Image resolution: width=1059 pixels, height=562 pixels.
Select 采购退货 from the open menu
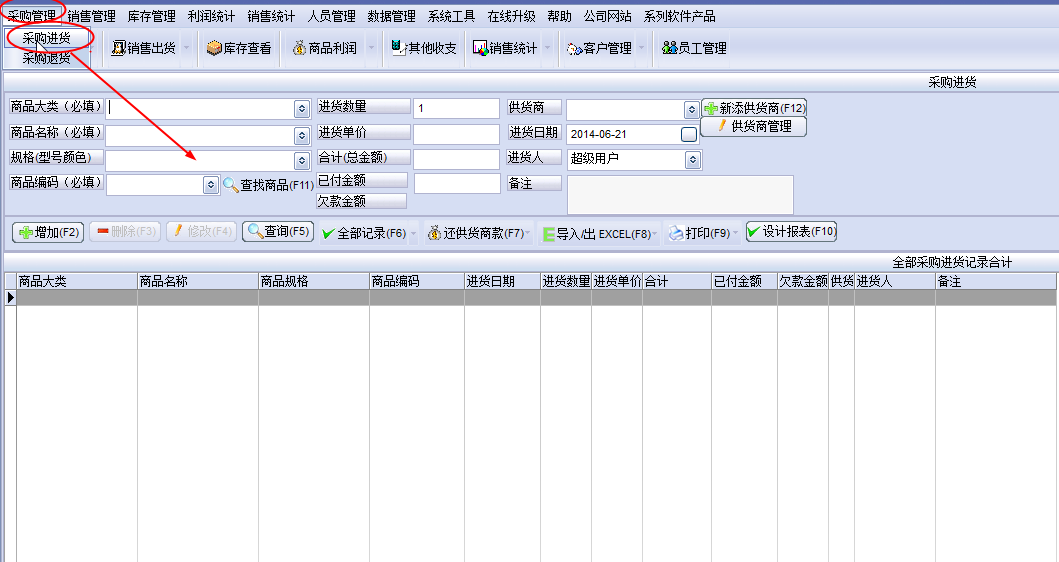46,59
